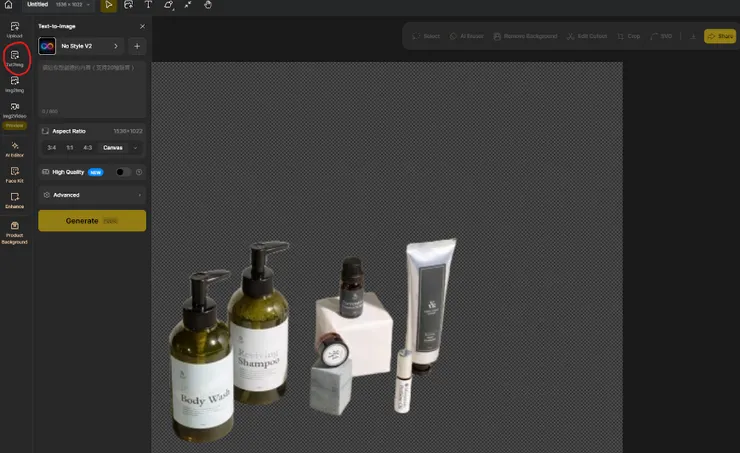Open the No Style V2 style selector
740x453 pixels.
[x=81, y=46]
